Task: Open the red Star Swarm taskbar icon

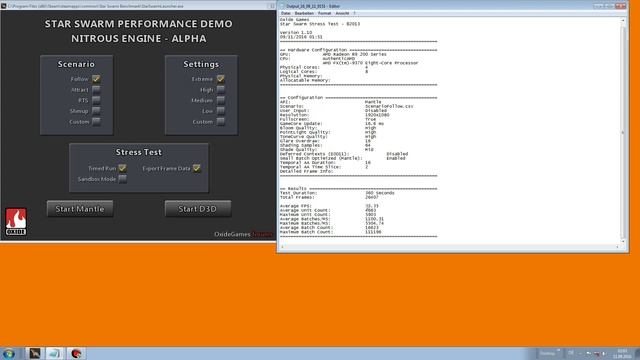Action: (76, 353)
